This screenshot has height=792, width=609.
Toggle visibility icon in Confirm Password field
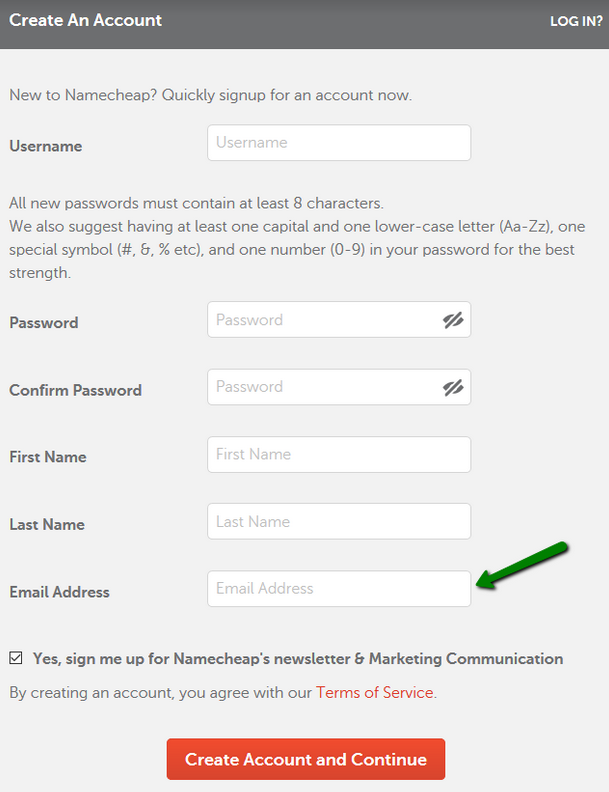(x=453, y=387)
